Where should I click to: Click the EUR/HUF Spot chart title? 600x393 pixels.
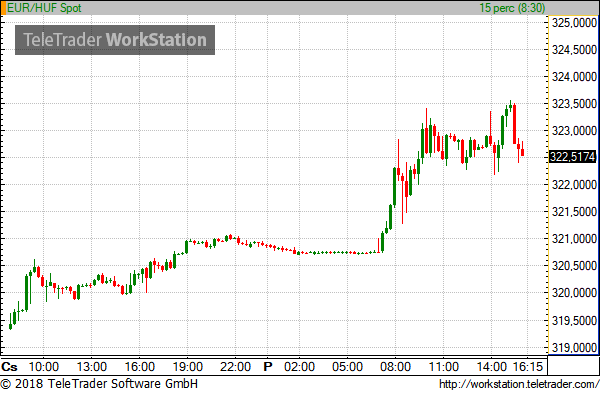coord(44,8)
